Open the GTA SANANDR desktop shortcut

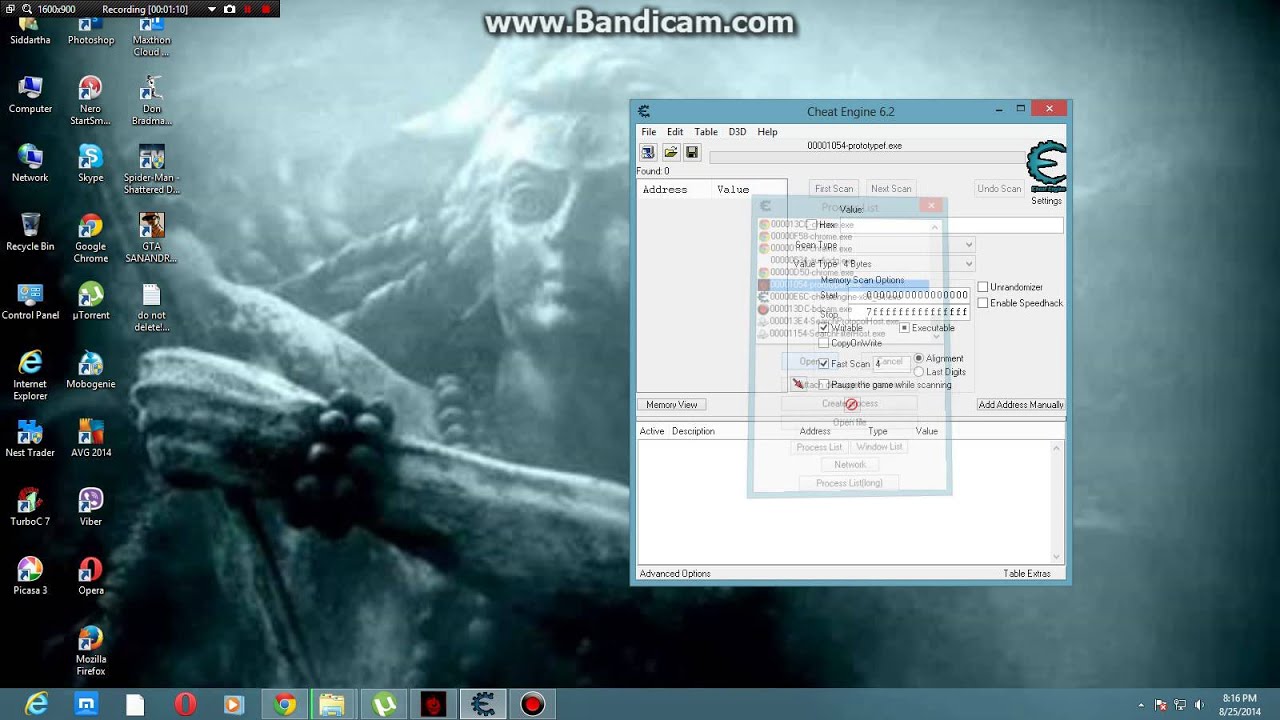[151, 238]
